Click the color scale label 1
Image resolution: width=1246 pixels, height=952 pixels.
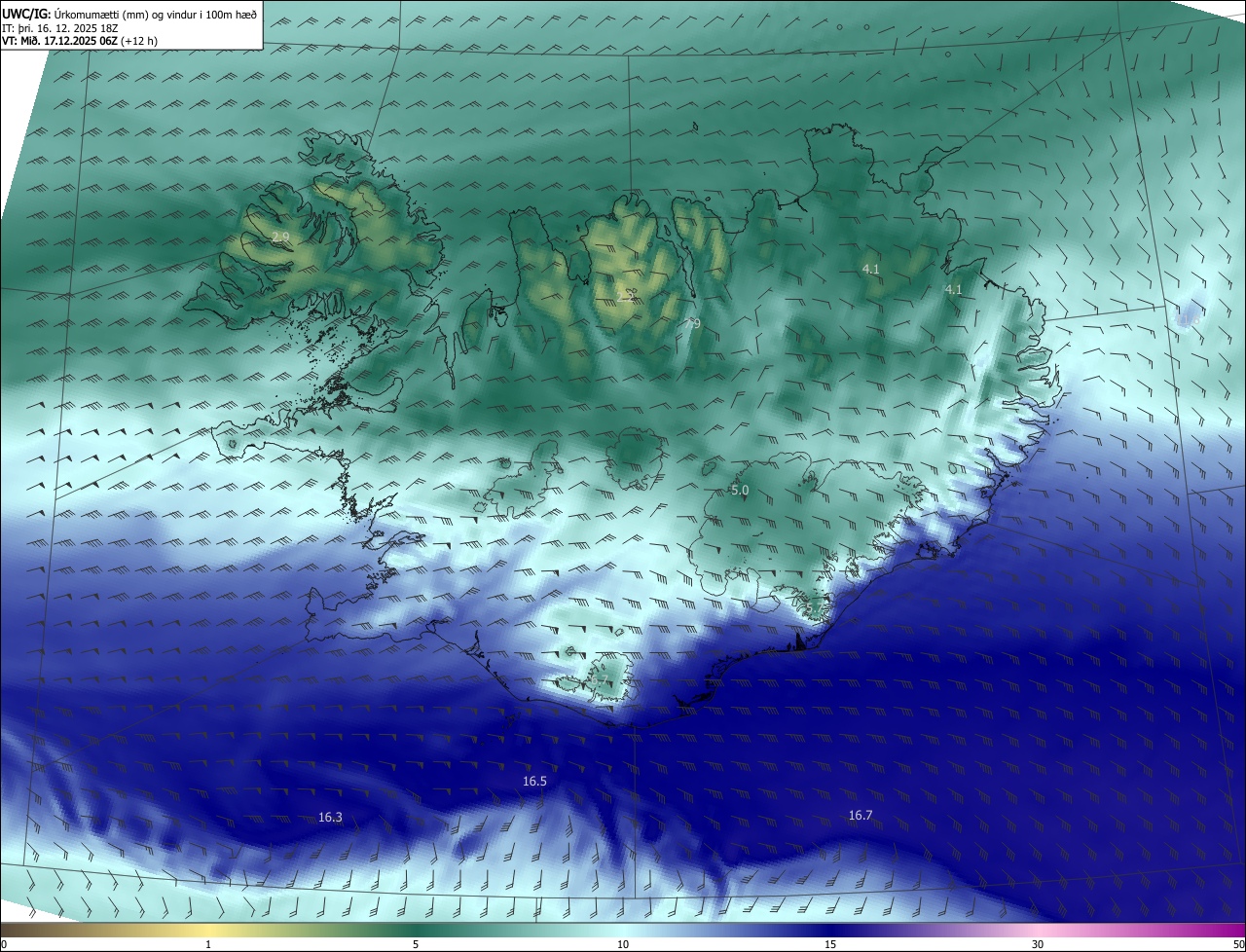tap(208, 944)
